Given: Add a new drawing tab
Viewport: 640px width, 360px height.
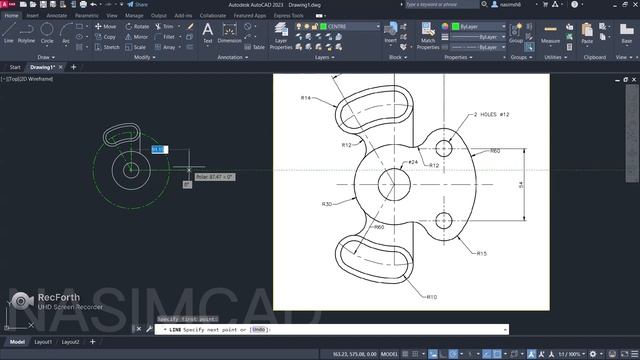Looking at the screenshot, I should tap(73, 67).
